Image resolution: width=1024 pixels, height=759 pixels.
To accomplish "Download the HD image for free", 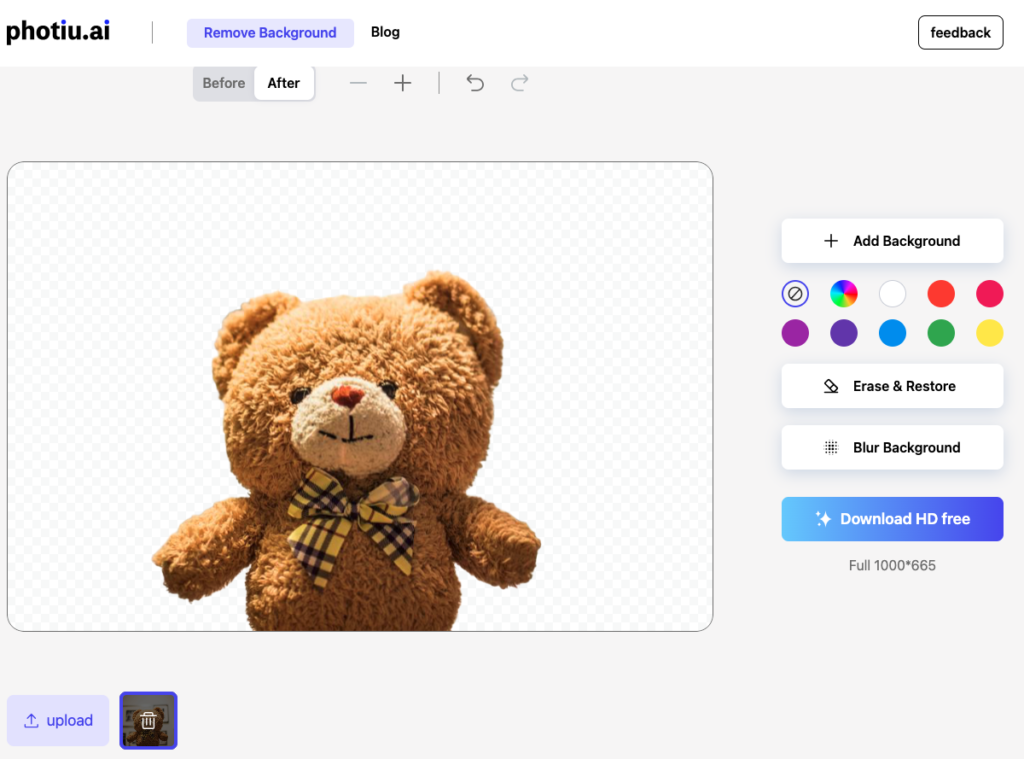I will [892, 519].
